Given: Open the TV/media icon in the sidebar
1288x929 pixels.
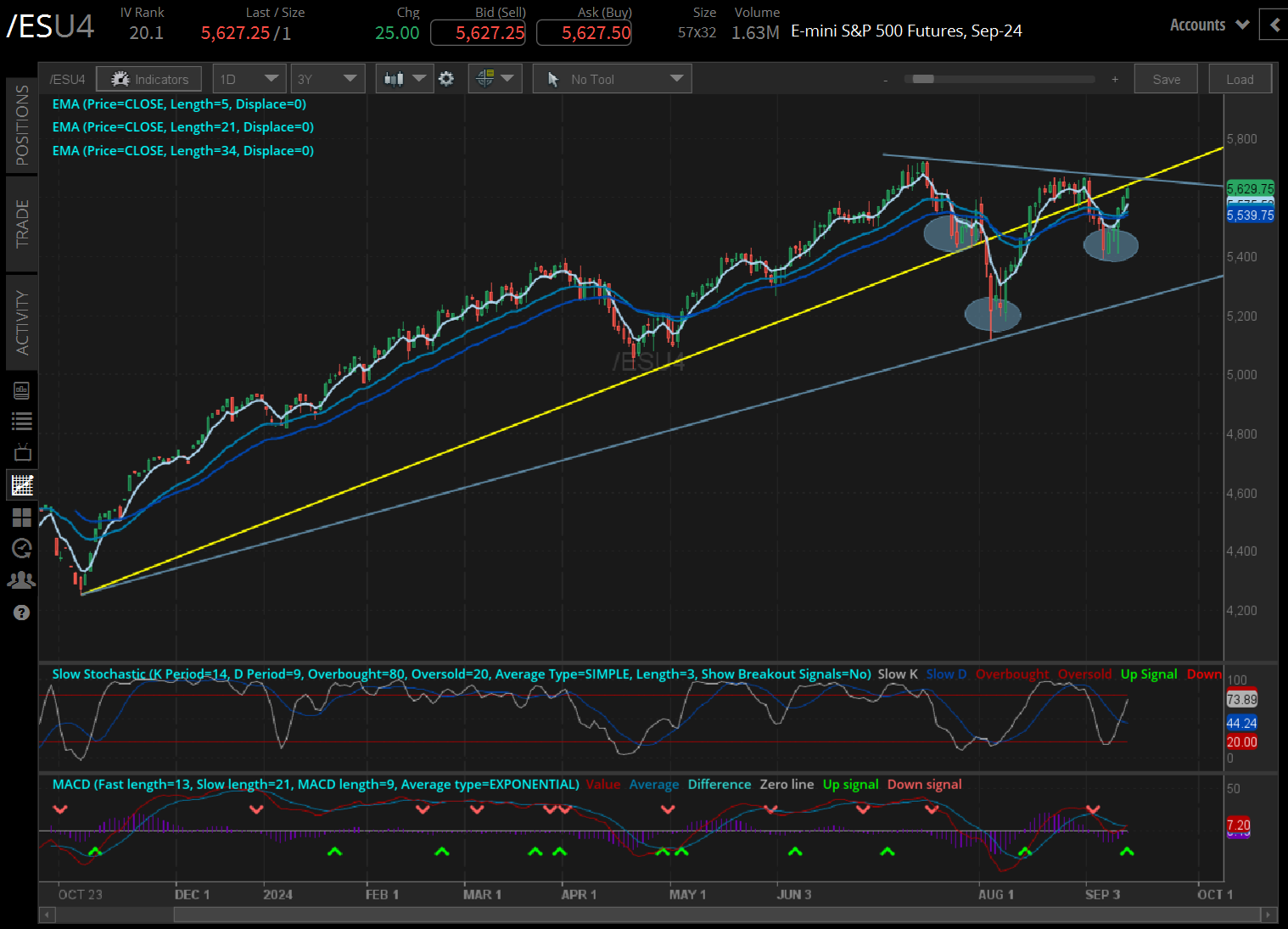Looking at the screenshot, I should pyautogui.click(x=22, y=452).
